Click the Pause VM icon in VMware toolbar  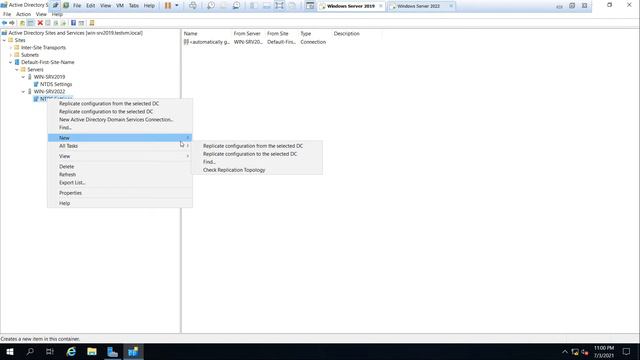coord(168,6)
